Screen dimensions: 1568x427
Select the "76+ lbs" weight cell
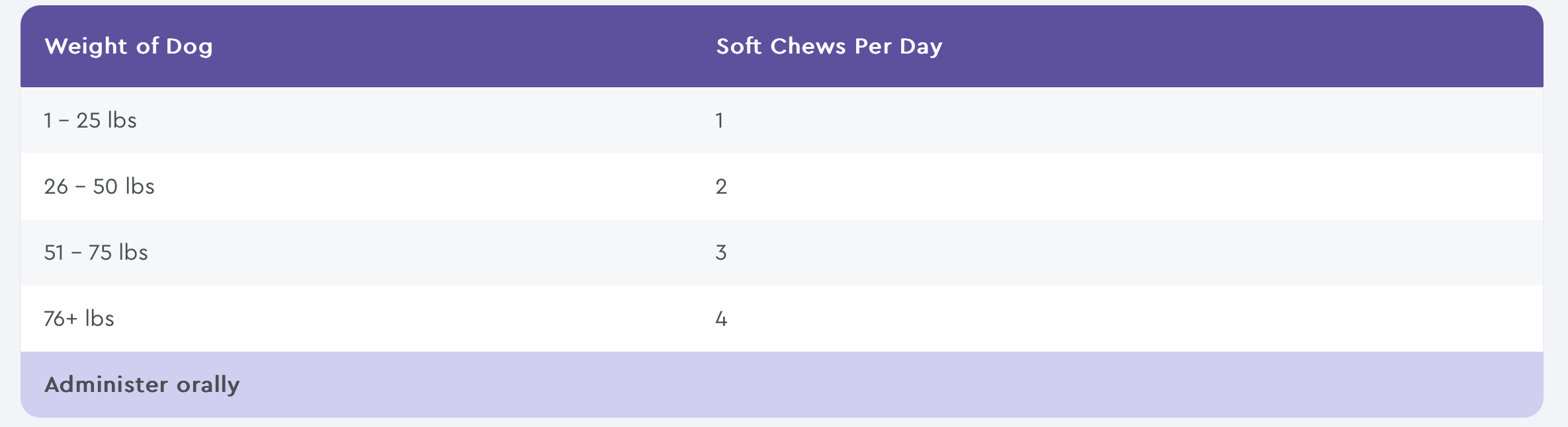point(79,319)
